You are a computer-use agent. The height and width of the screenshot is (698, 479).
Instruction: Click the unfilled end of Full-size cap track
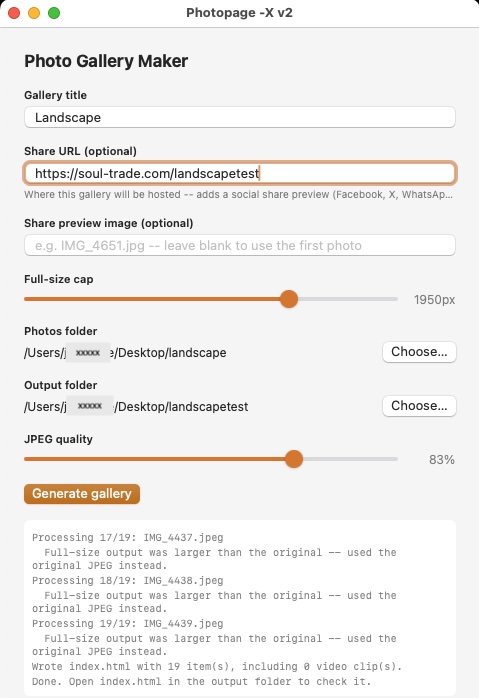(x=347, y=299)
